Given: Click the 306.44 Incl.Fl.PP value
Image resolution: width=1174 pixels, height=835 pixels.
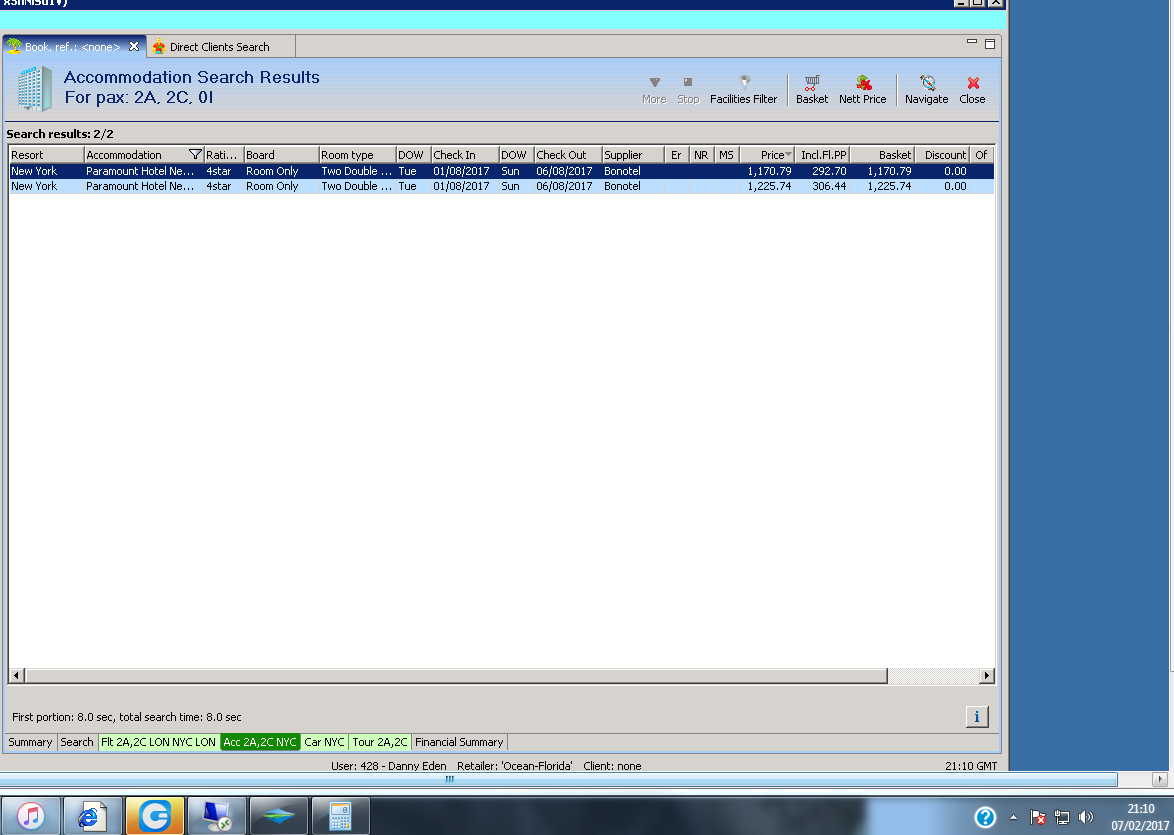Looking at the screenshot, I should (x=829, y=186).
